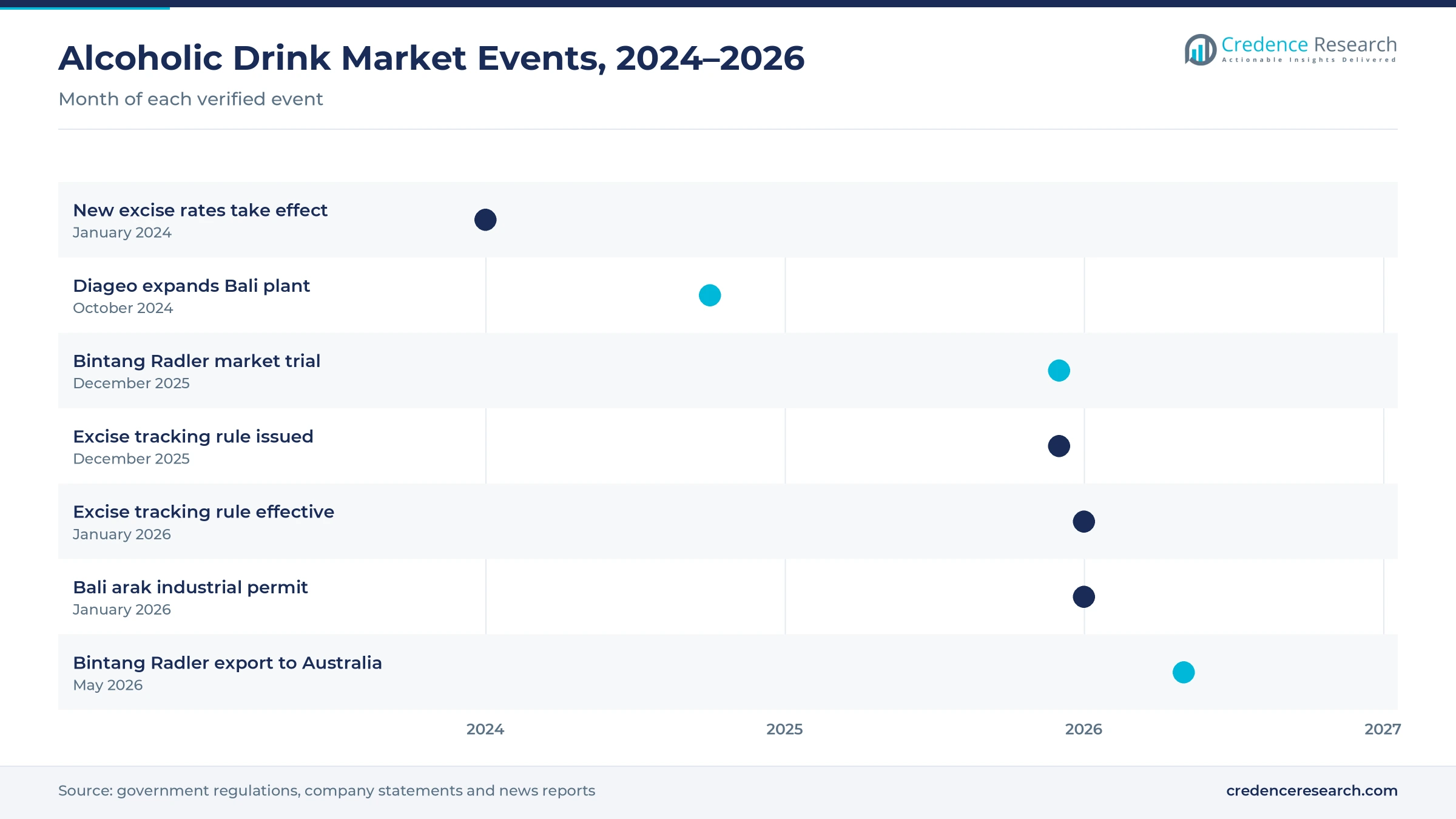Click the subtitle Month of each verified event
The image size is (1456, 819).
pyautogui.click(x=190, y=99)
